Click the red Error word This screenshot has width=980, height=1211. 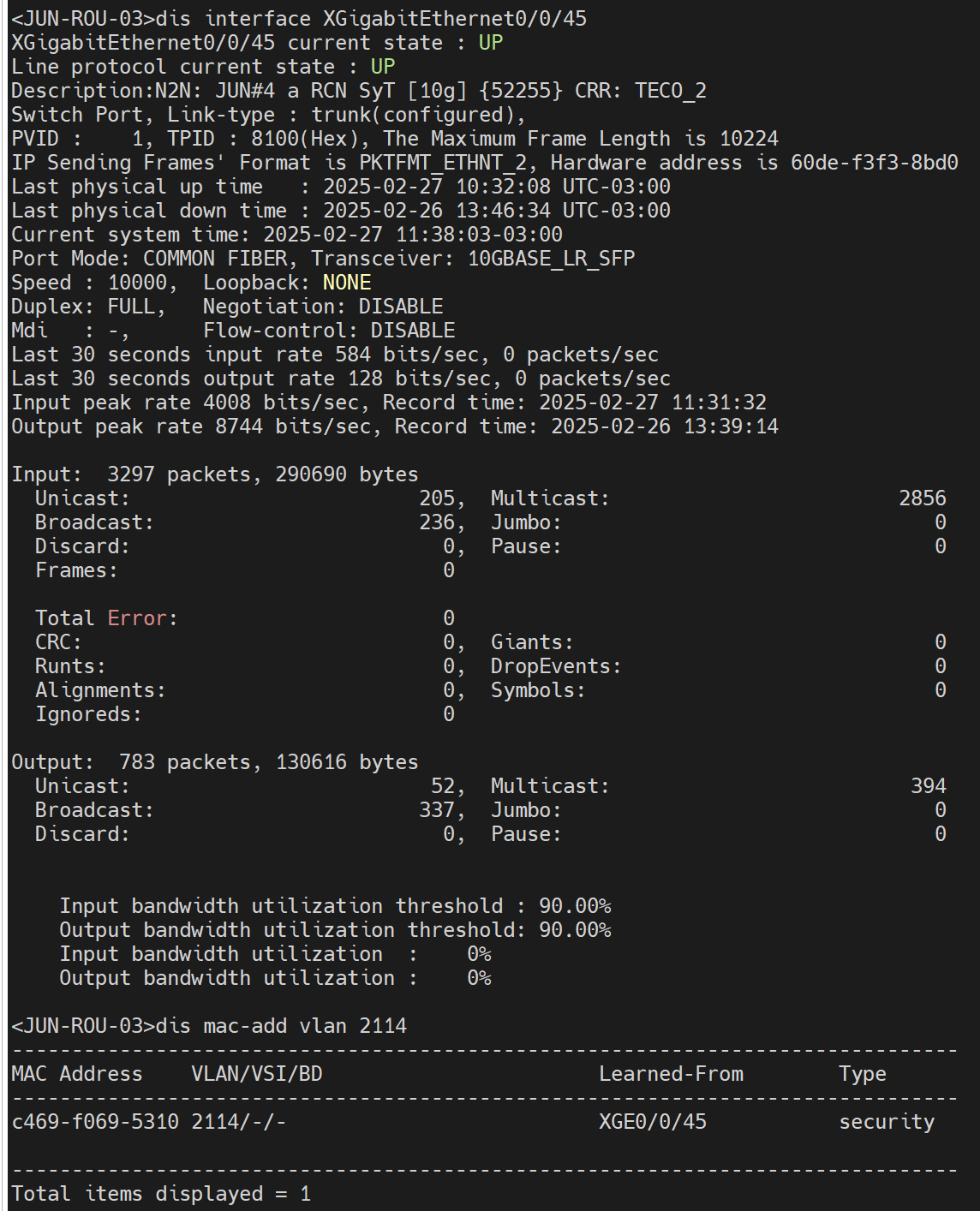pos(137,618)
